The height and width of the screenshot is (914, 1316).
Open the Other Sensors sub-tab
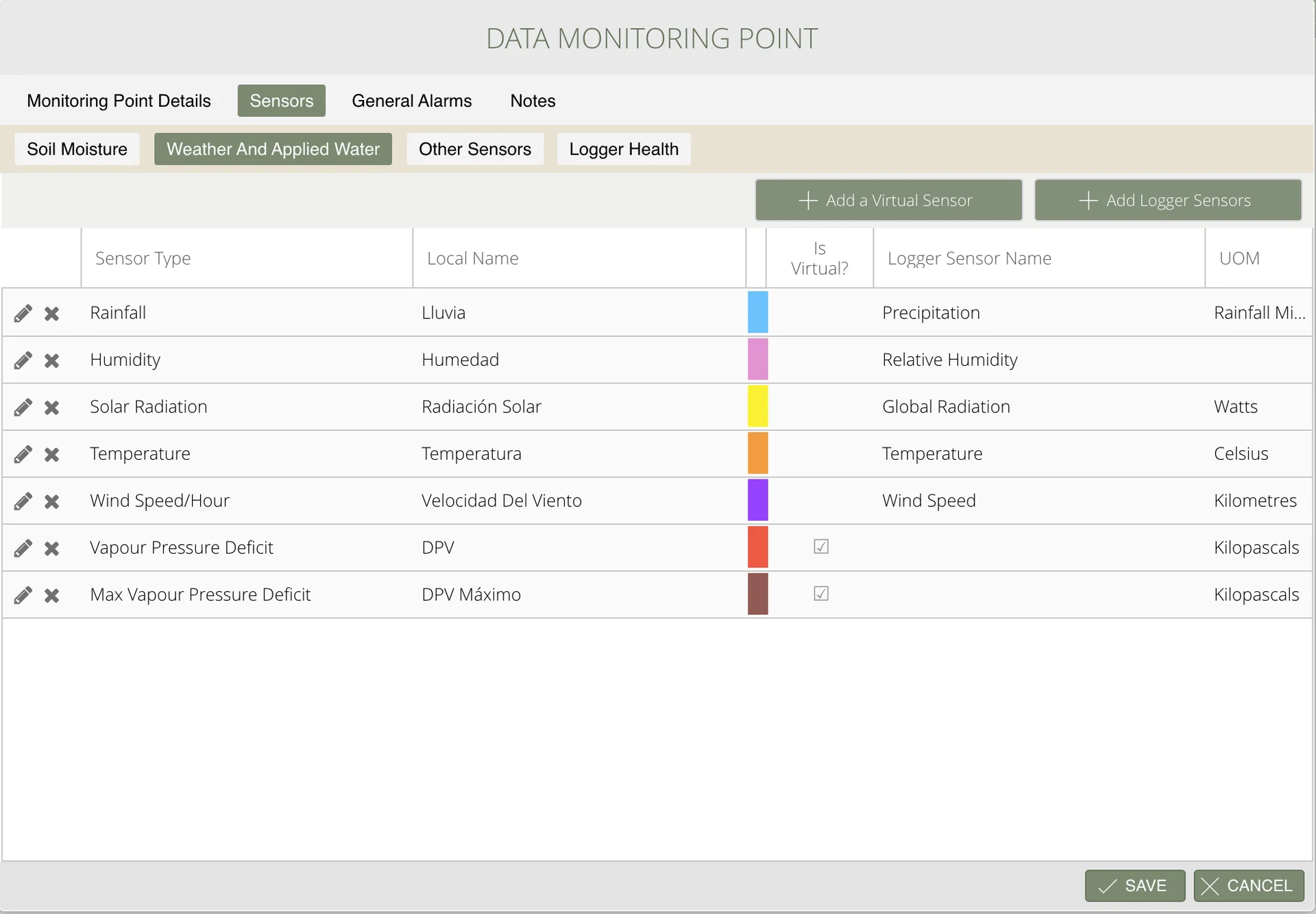click(475, 149)
